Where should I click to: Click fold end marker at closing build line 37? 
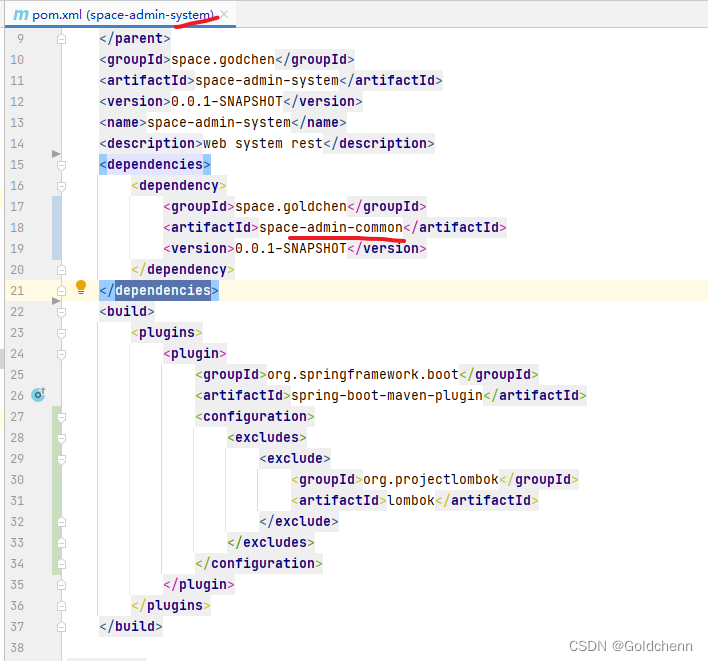tap(62, 627)
